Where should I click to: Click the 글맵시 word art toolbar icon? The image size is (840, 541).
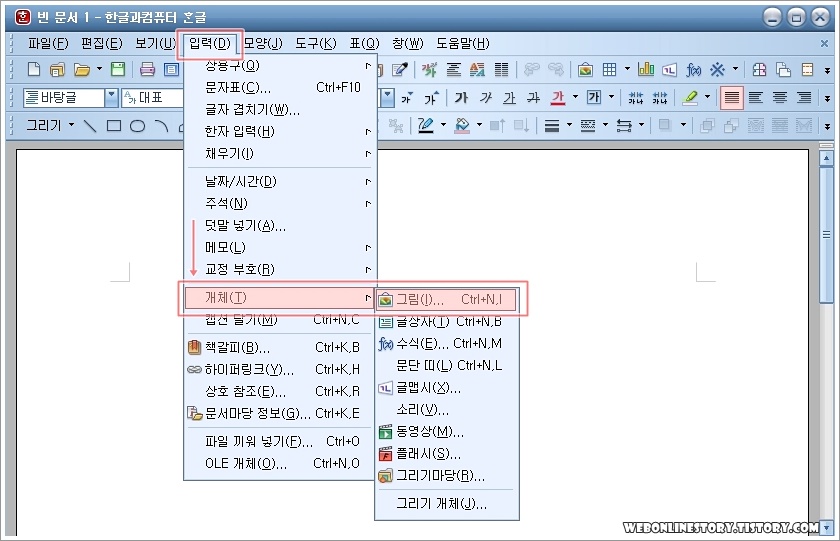[x=670, y=69]
